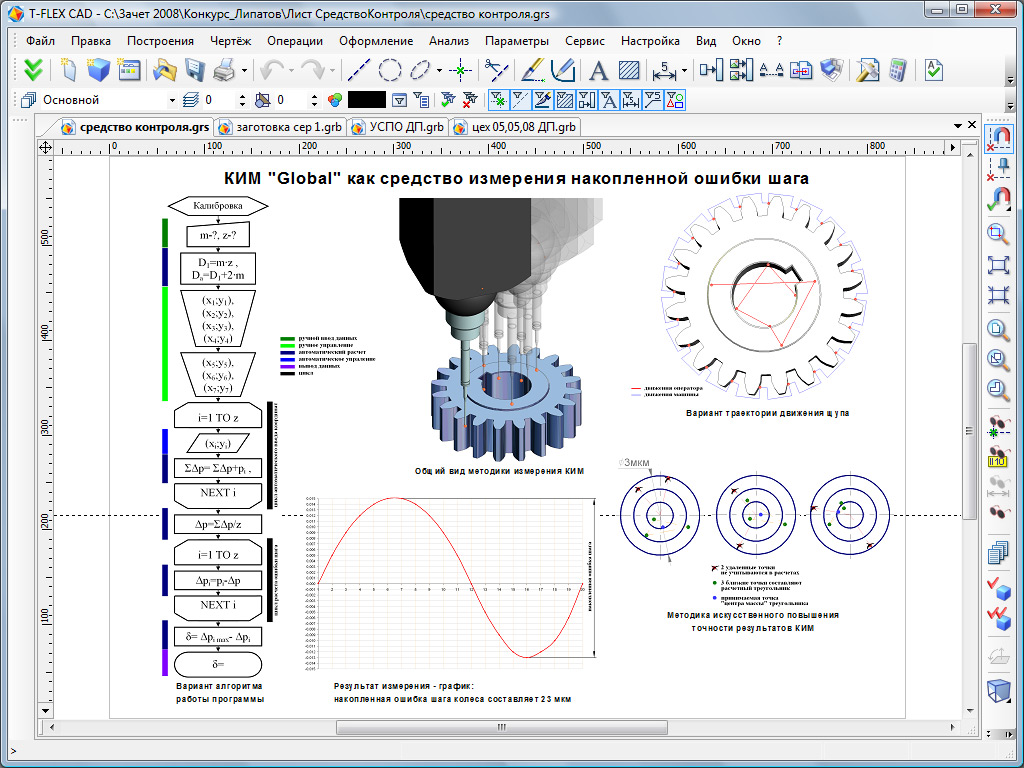Select the construction line tool

(x=359, y=70)
